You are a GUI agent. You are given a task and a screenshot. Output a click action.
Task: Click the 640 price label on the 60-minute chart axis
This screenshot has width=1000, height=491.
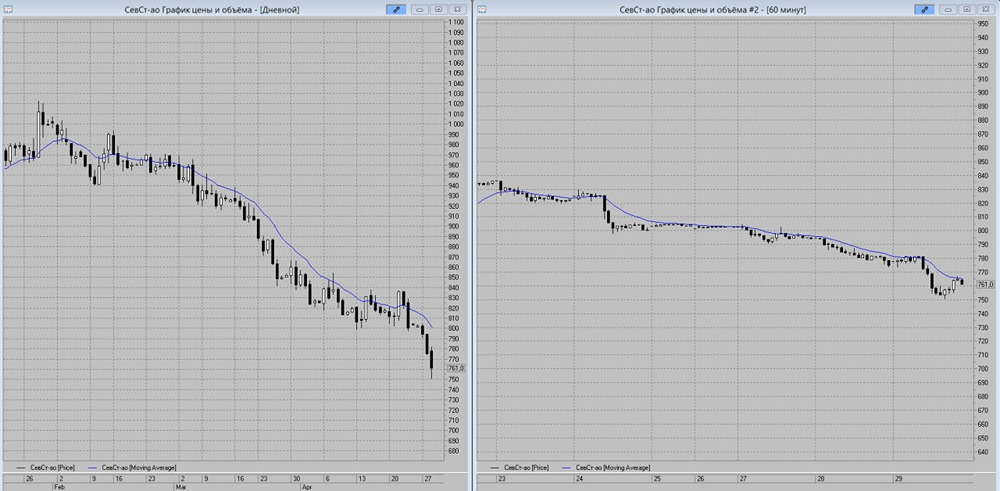click(x=982, y=452)
